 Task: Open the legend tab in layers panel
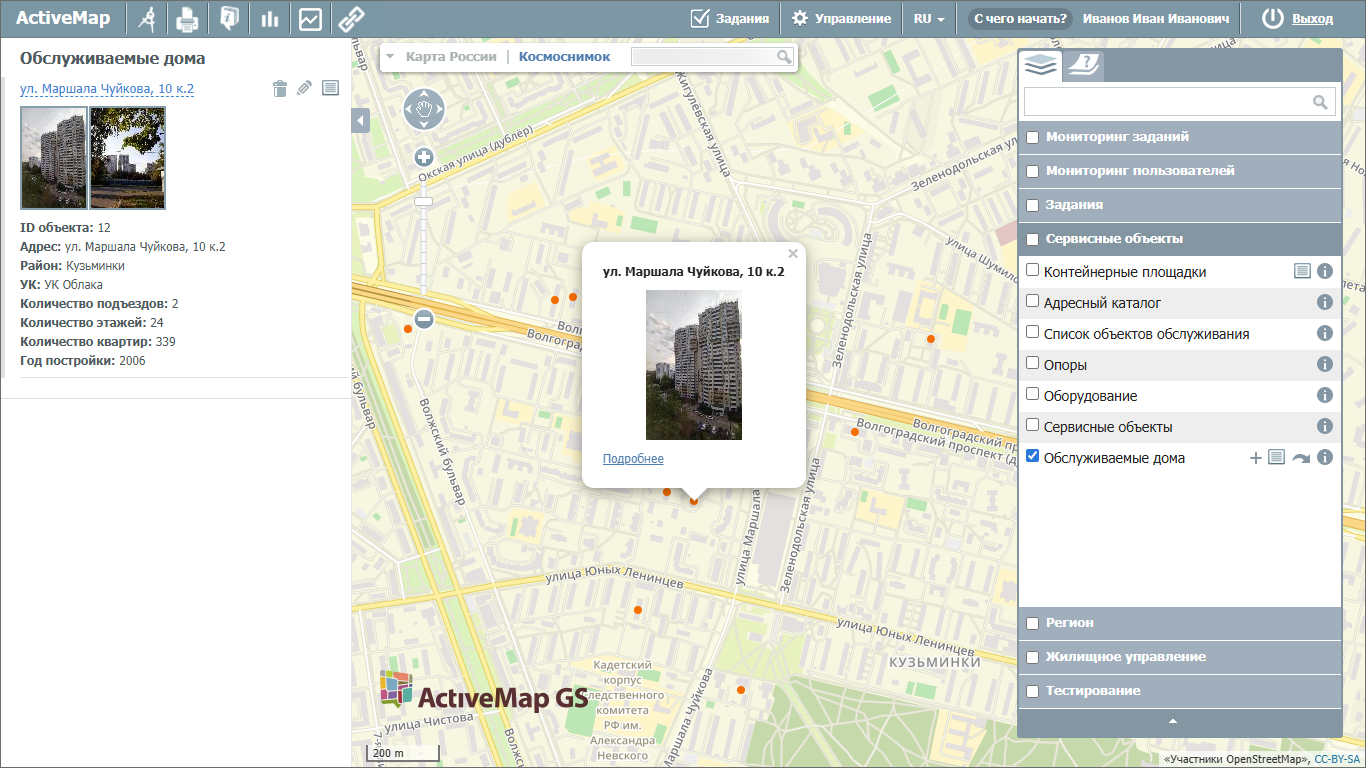pyautogui.click(x=1083, y=66)
